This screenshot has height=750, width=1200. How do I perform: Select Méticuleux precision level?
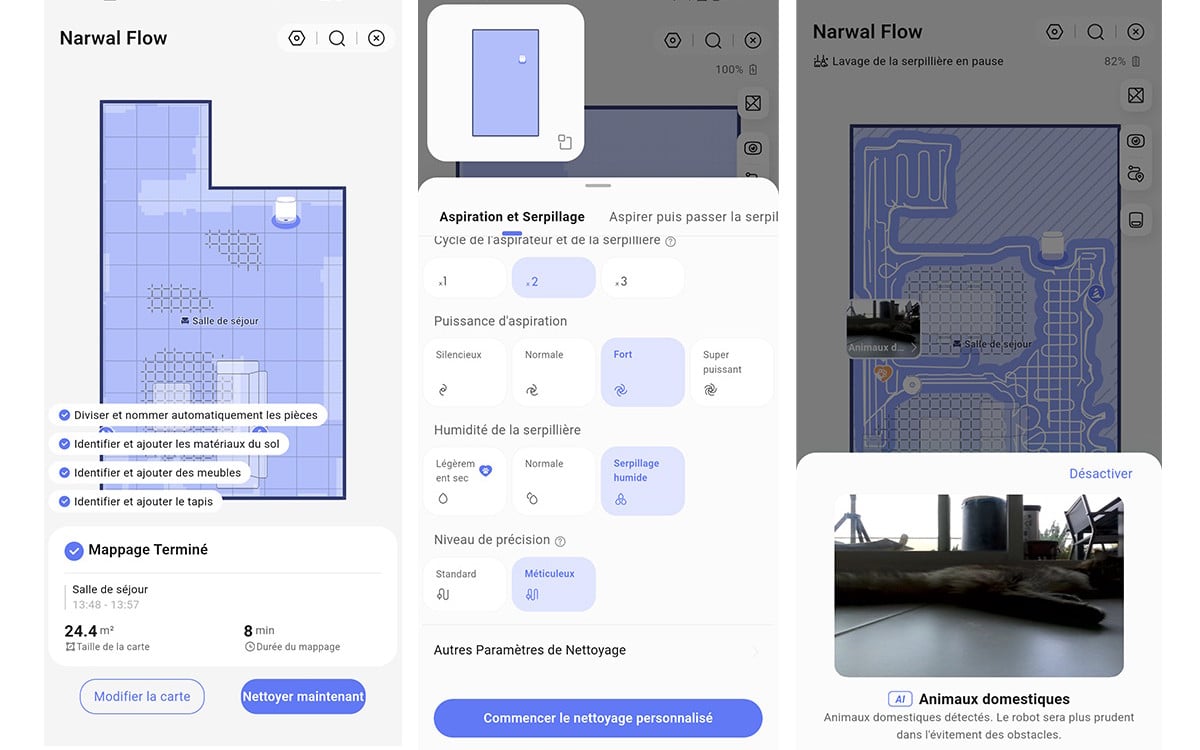pyautogui.click(x=554, y=584)
